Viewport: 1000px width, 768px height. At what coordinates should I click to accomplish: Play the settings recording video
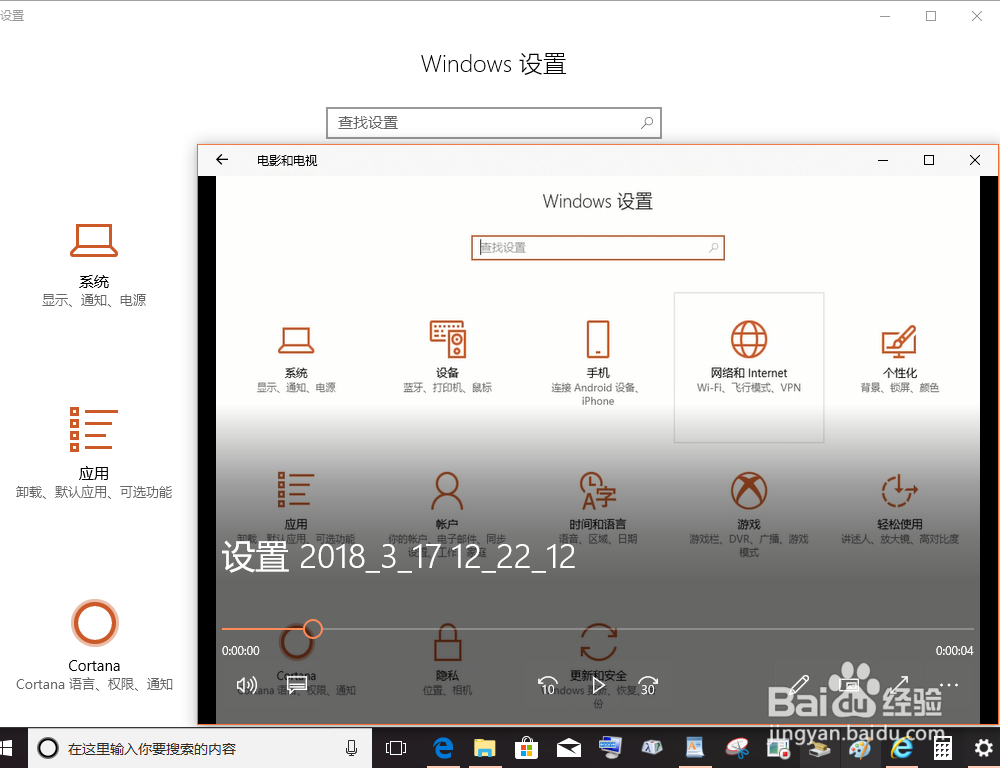(x=598, y=686)
